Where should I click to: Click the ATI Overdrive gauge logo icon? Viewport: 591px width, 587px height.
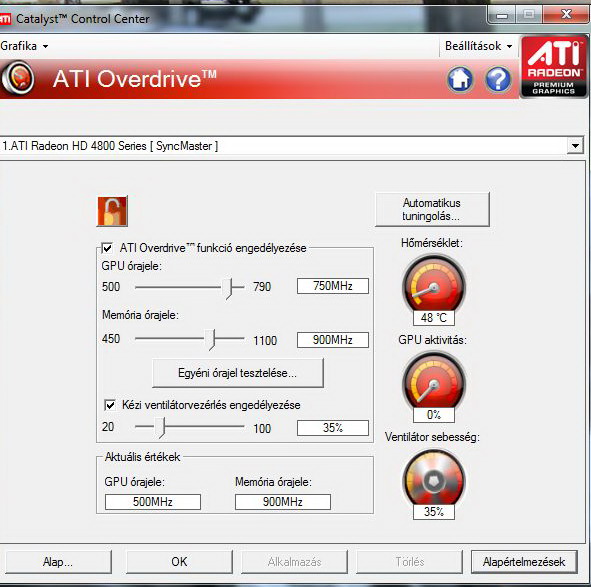coord(17,79)
